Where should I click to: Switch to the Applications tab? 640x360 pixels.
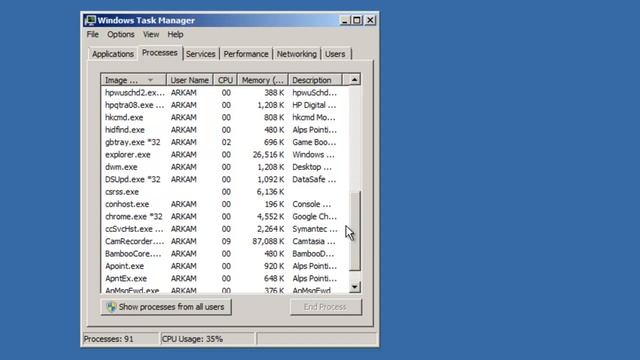113,54
